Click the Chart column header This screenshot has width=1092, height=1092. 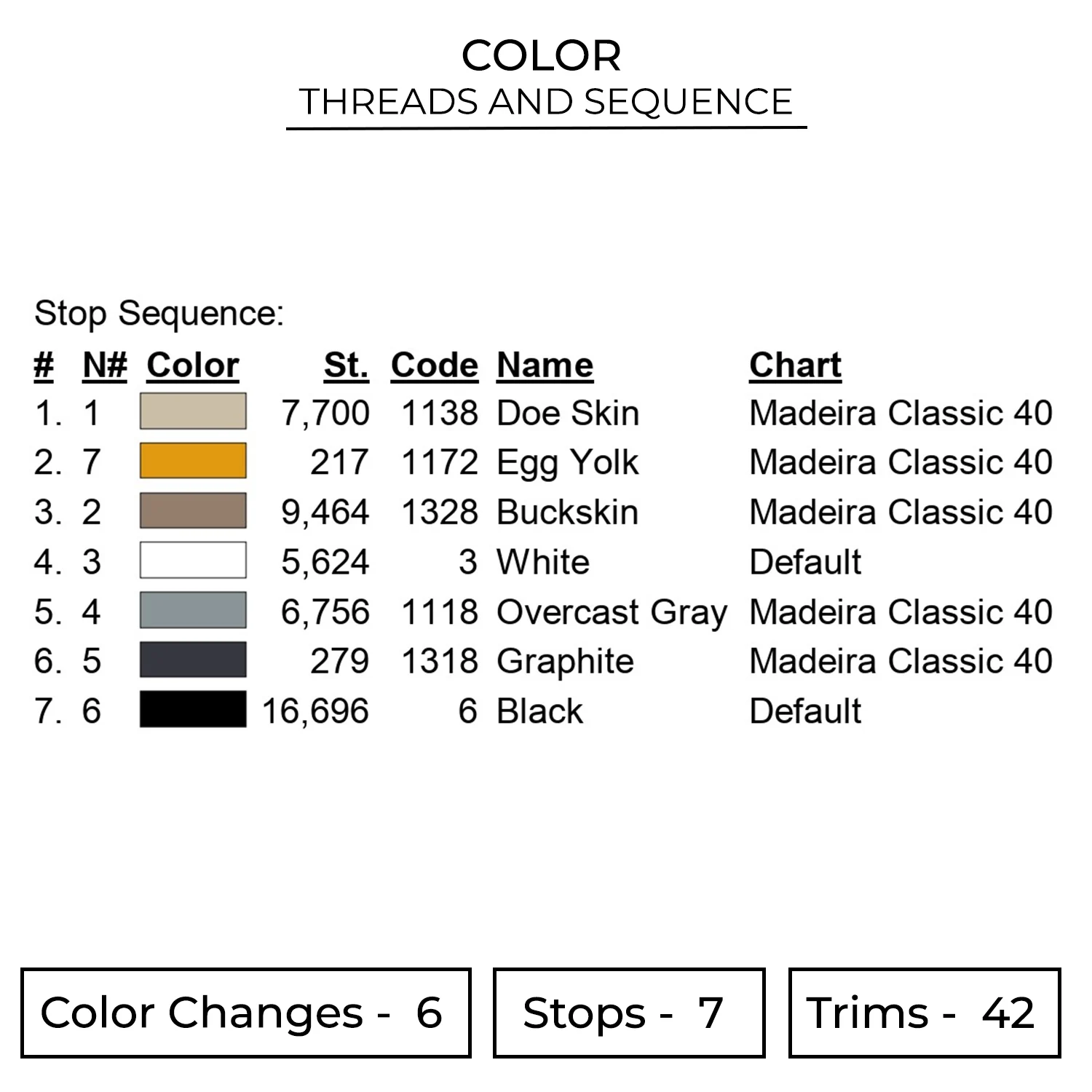[795, 365]
